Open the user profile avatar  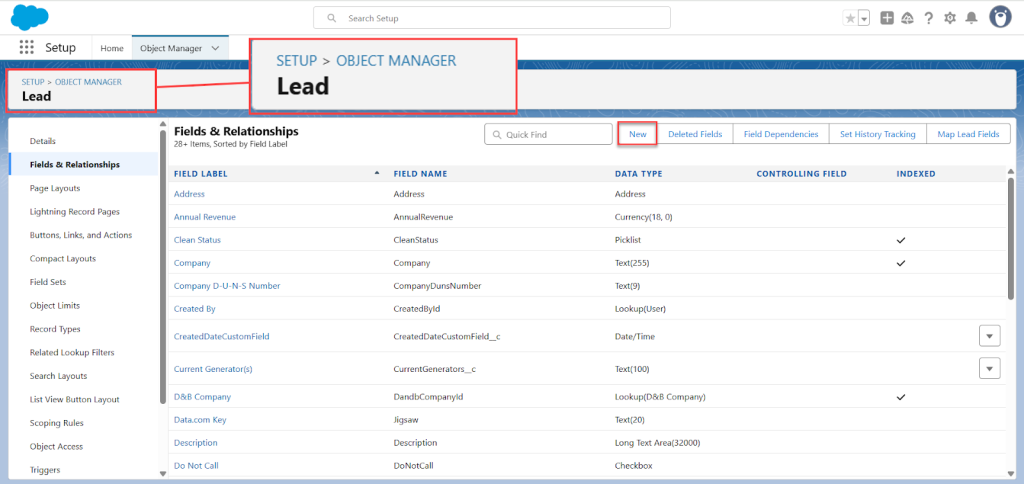pos(999,17)
